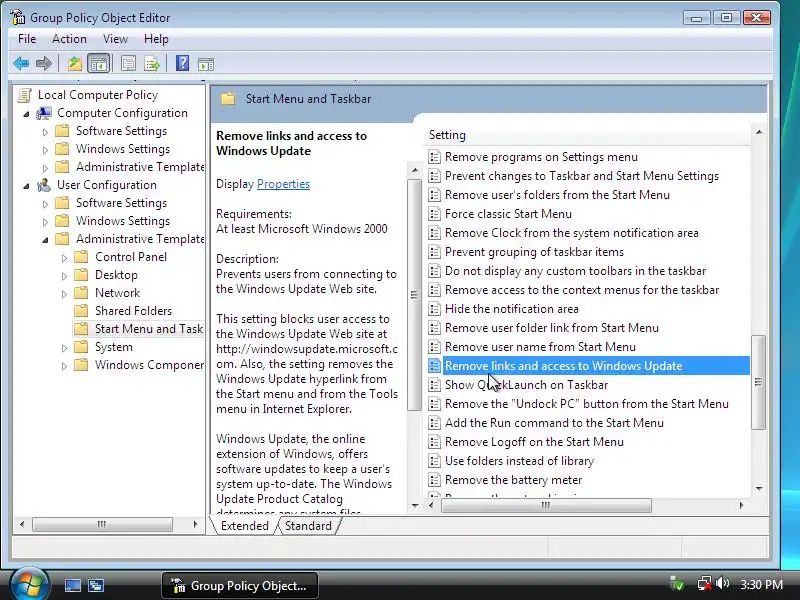
Task: Open the Windows Start orb
Action: click(x=29, y=584)
